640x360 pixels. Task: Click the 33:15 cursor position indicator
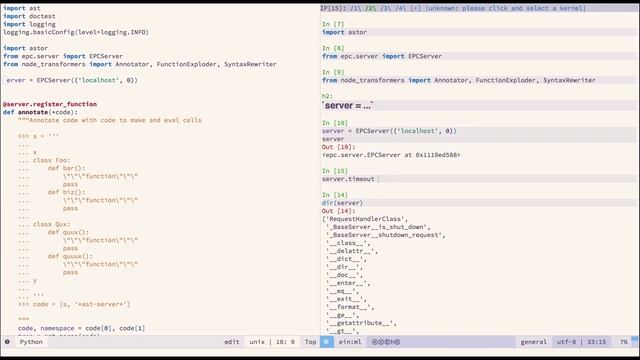pos(596,342)
